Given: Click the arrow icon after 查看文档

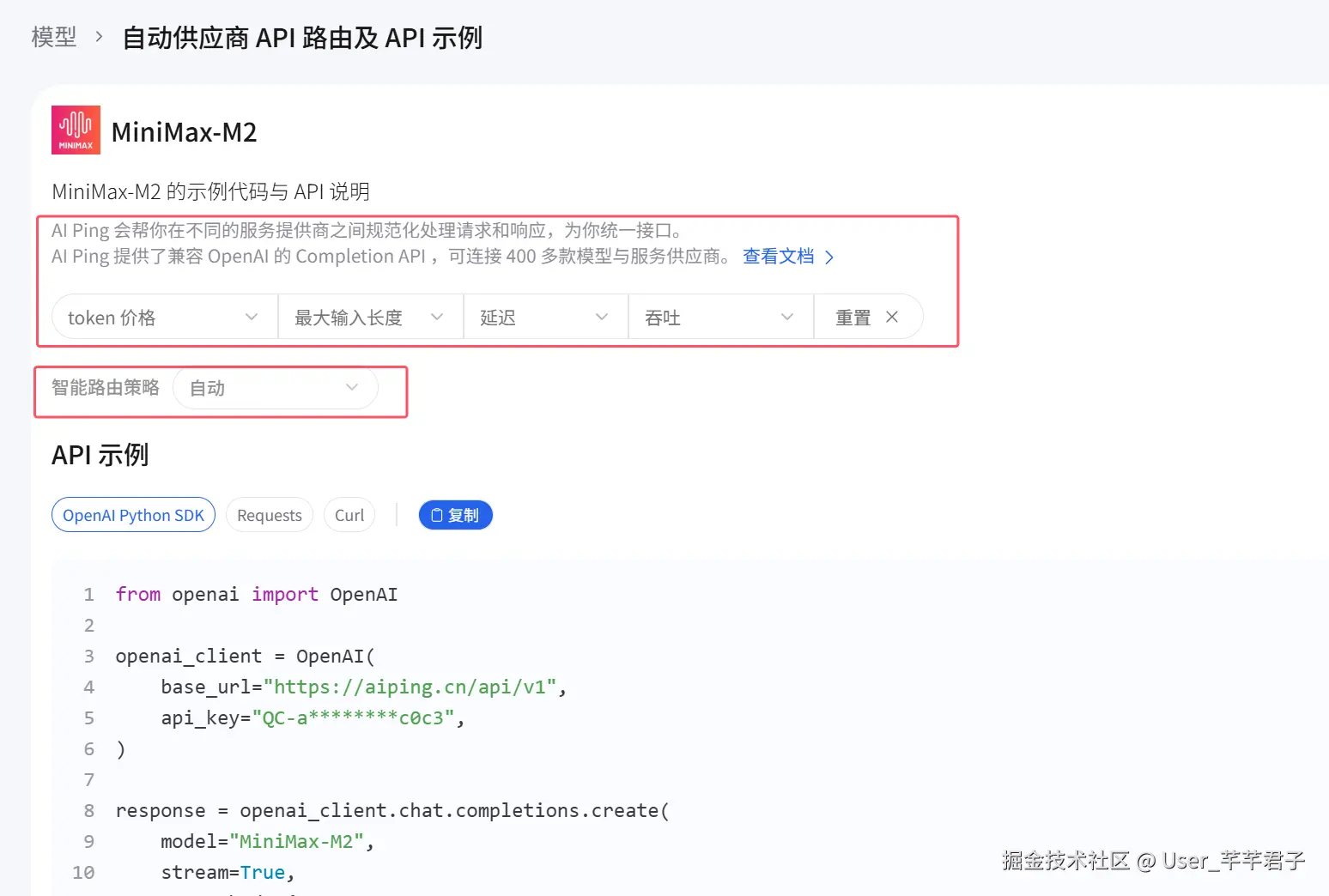Looking at the screenshot, I should [x=829, y=257].
